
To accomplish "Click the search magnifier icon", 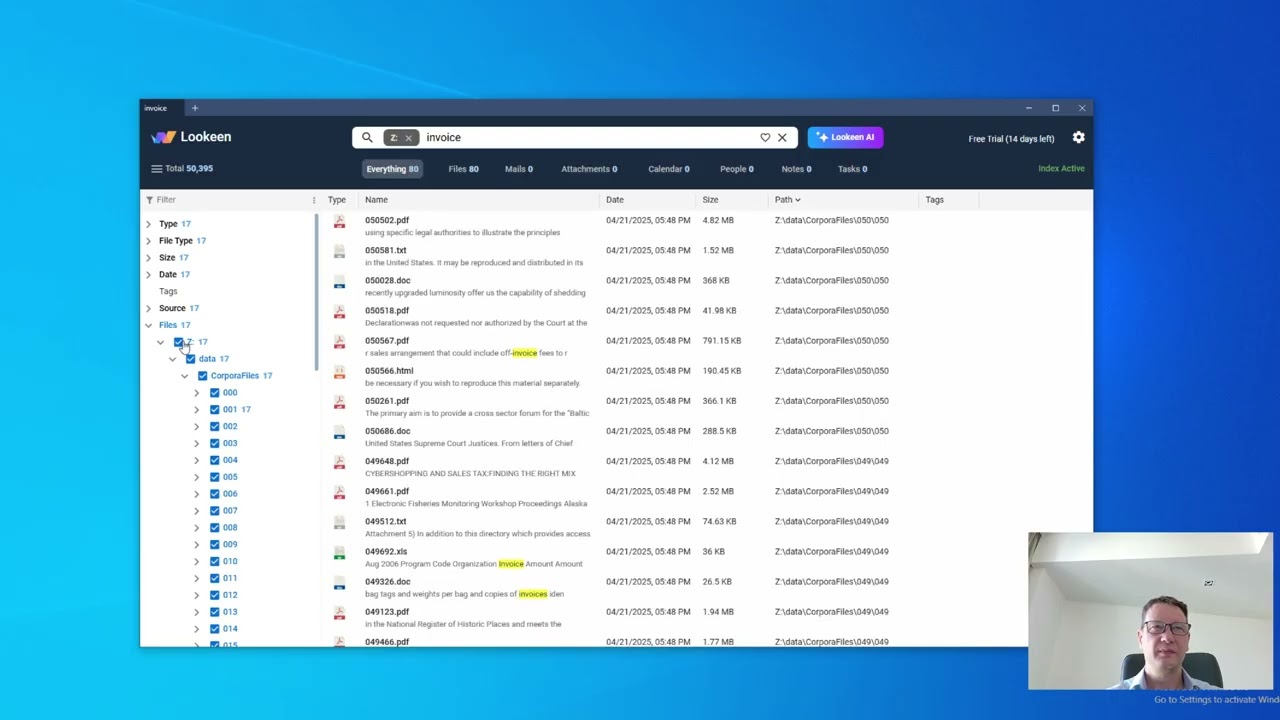I will coord(367,137).
